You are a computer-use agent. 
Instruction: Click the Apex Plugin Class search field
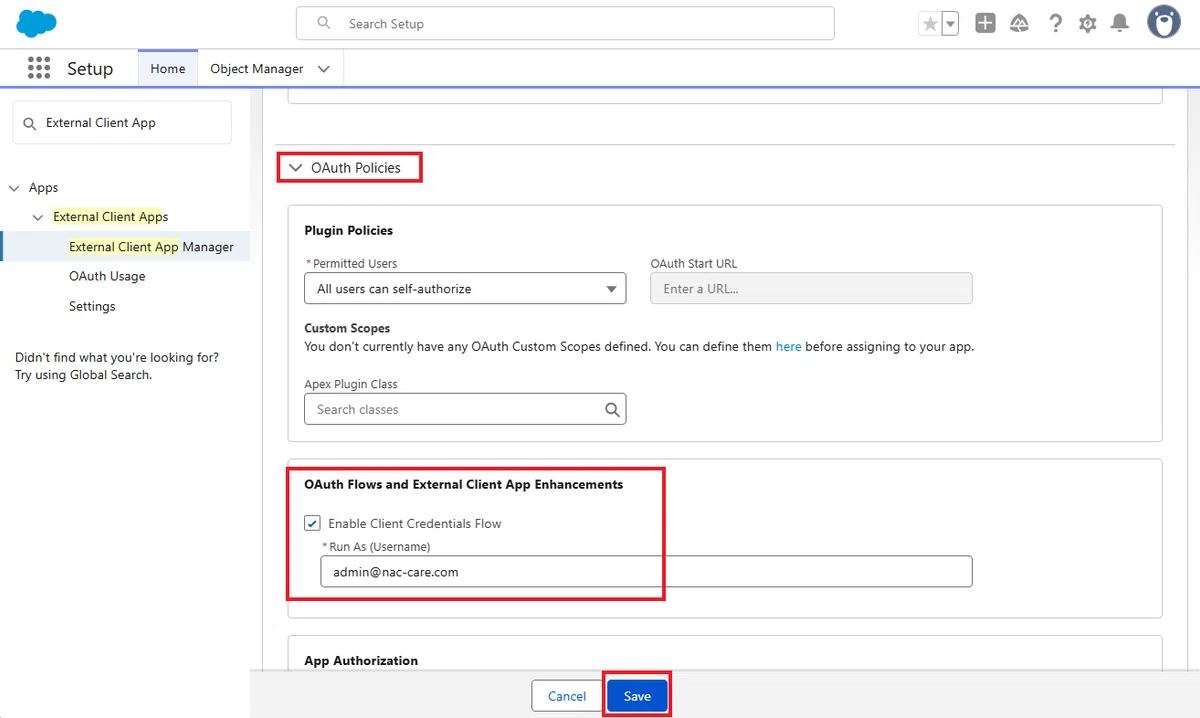(465, 409)
